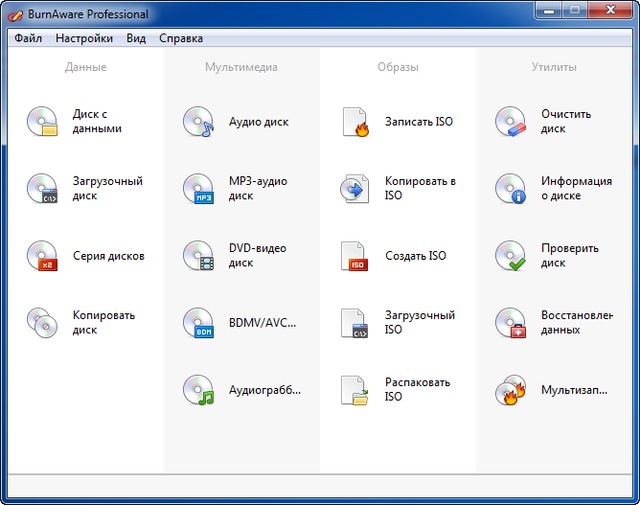Click the Записать ISO flame icon
Screen dimensions: 640x505
pos(355,121)
